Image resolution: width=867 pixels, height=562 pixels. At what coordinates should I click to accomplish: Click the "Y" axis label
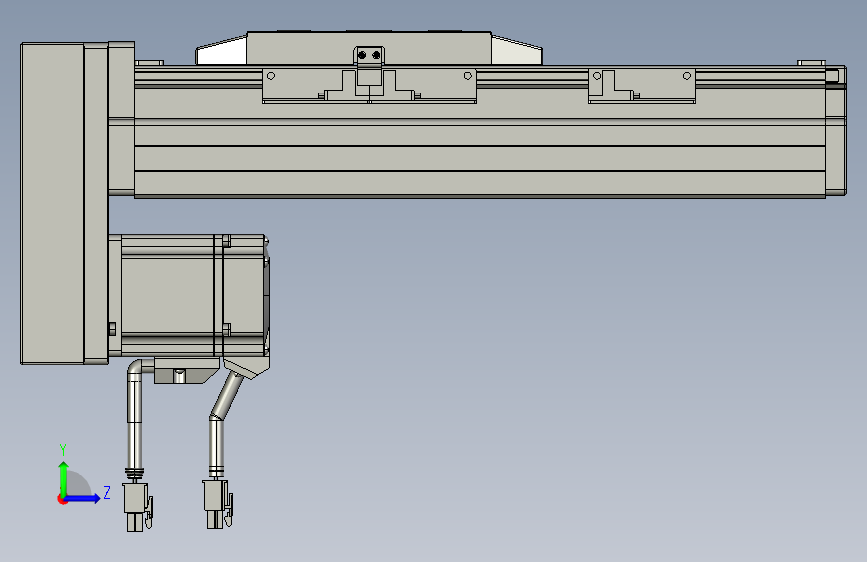coord(63,450)
